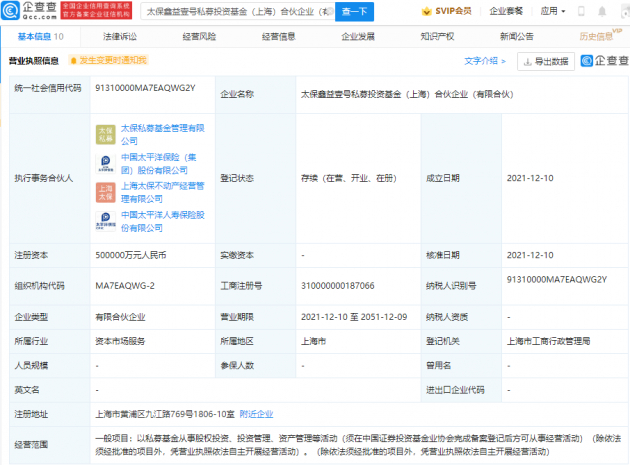
Task: Click the company name search input field
Action: click(230, 12)
